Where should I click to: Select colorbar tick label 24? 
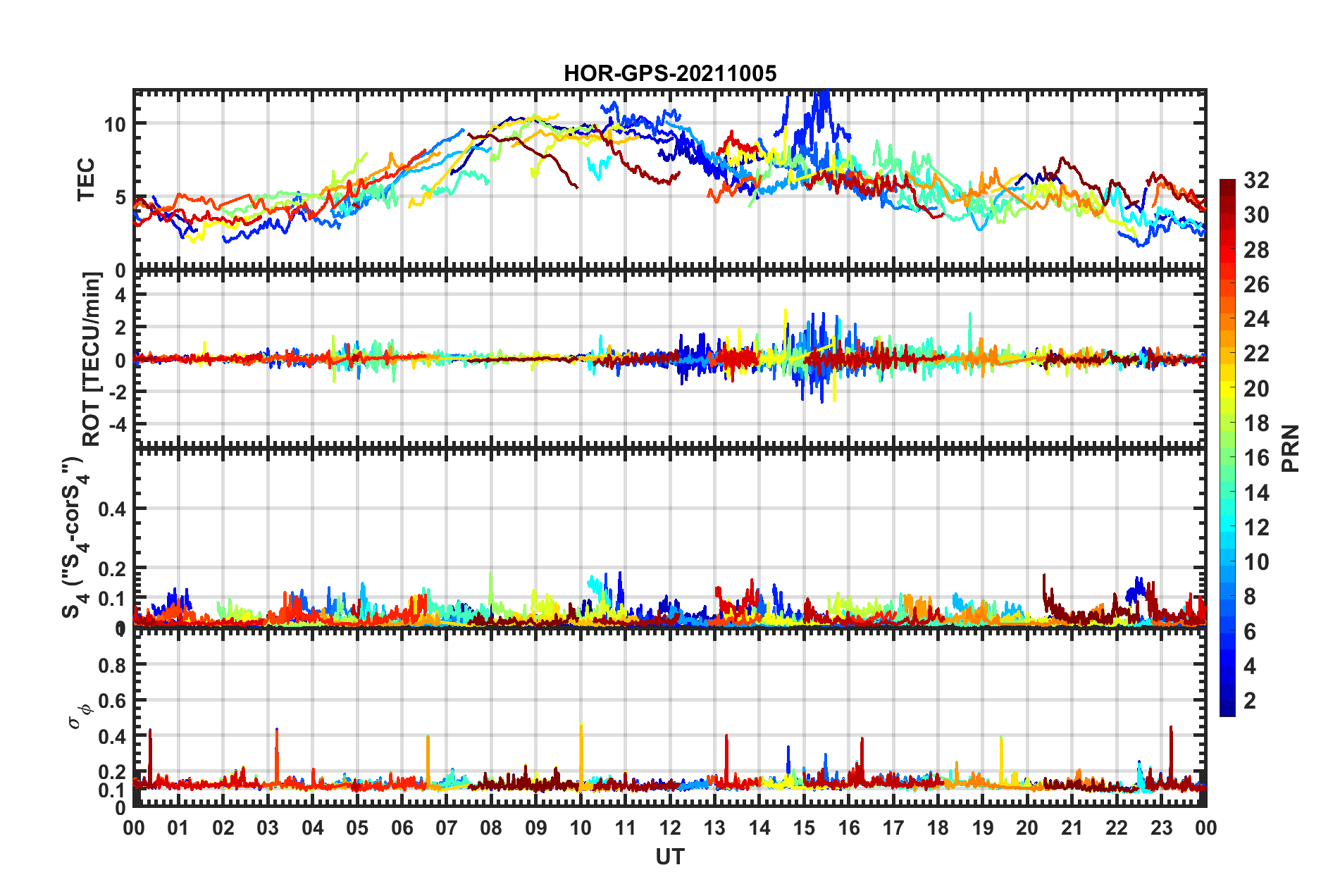1256,319
